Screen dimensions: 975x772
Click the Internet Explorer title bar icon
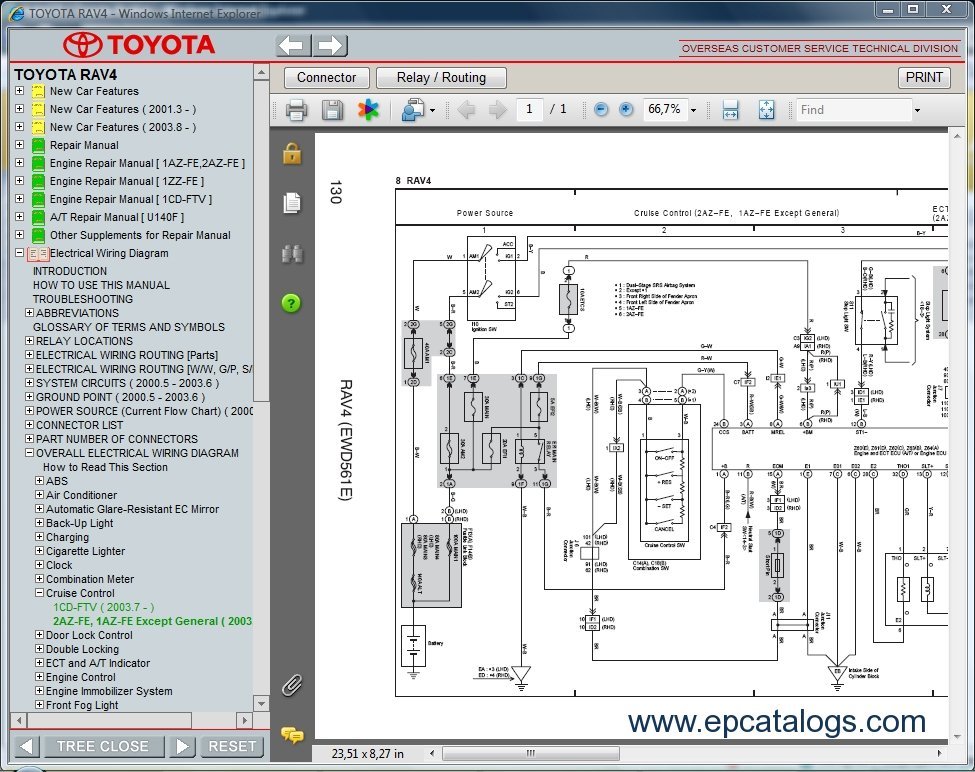tap(17, 13)
